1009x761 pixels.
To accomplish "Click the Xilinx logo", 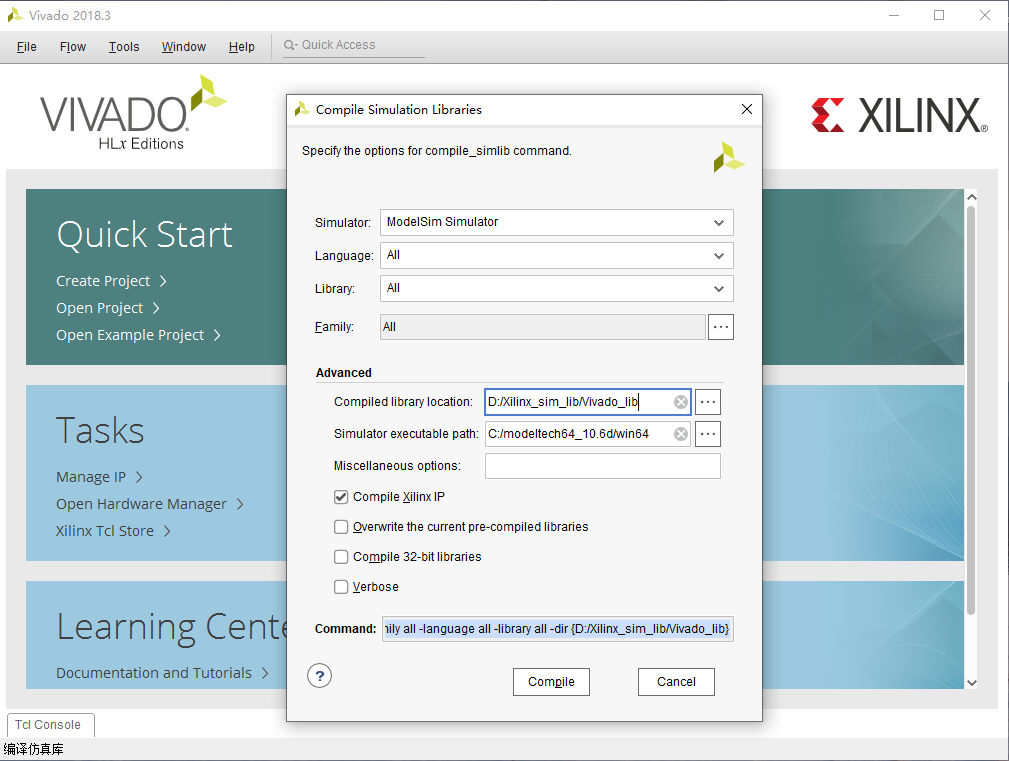I will [898, 115].
